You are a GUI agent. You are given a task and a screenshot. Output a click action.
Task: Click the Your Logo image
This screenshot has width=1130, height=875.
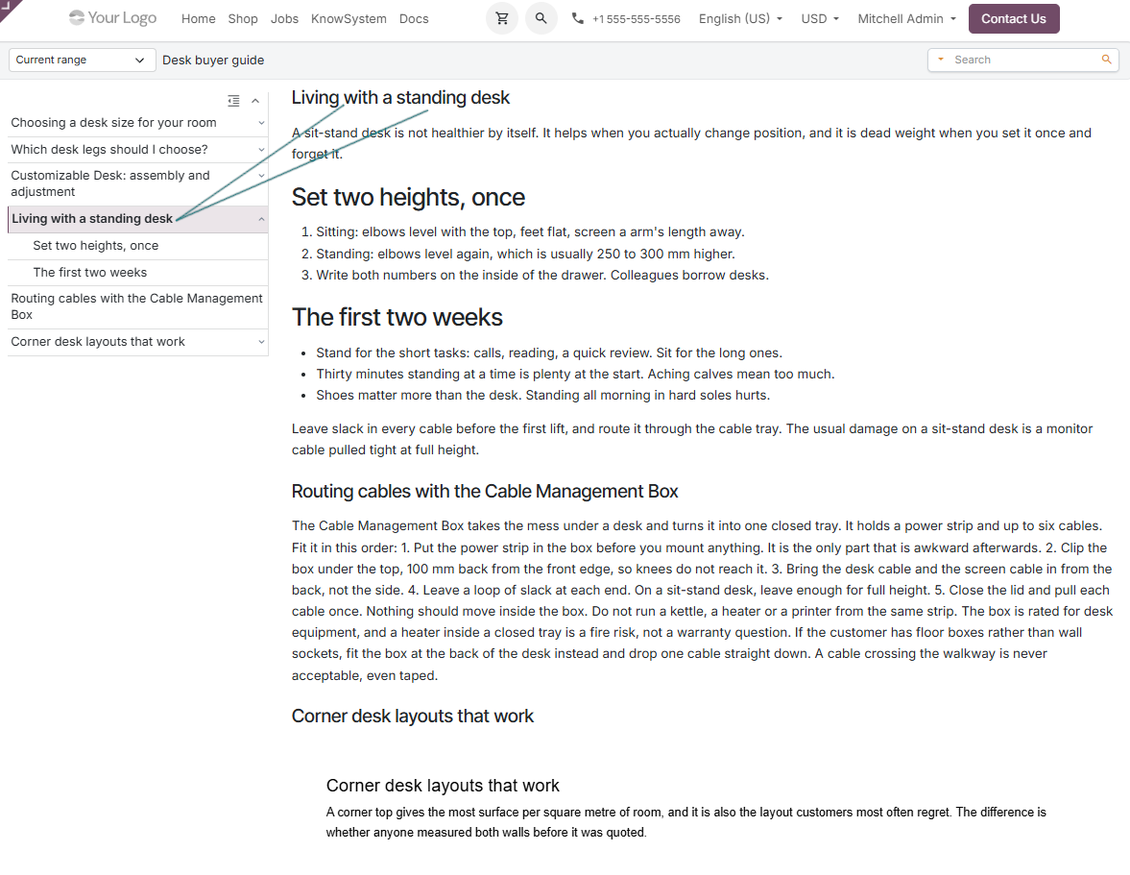[112, 18]
